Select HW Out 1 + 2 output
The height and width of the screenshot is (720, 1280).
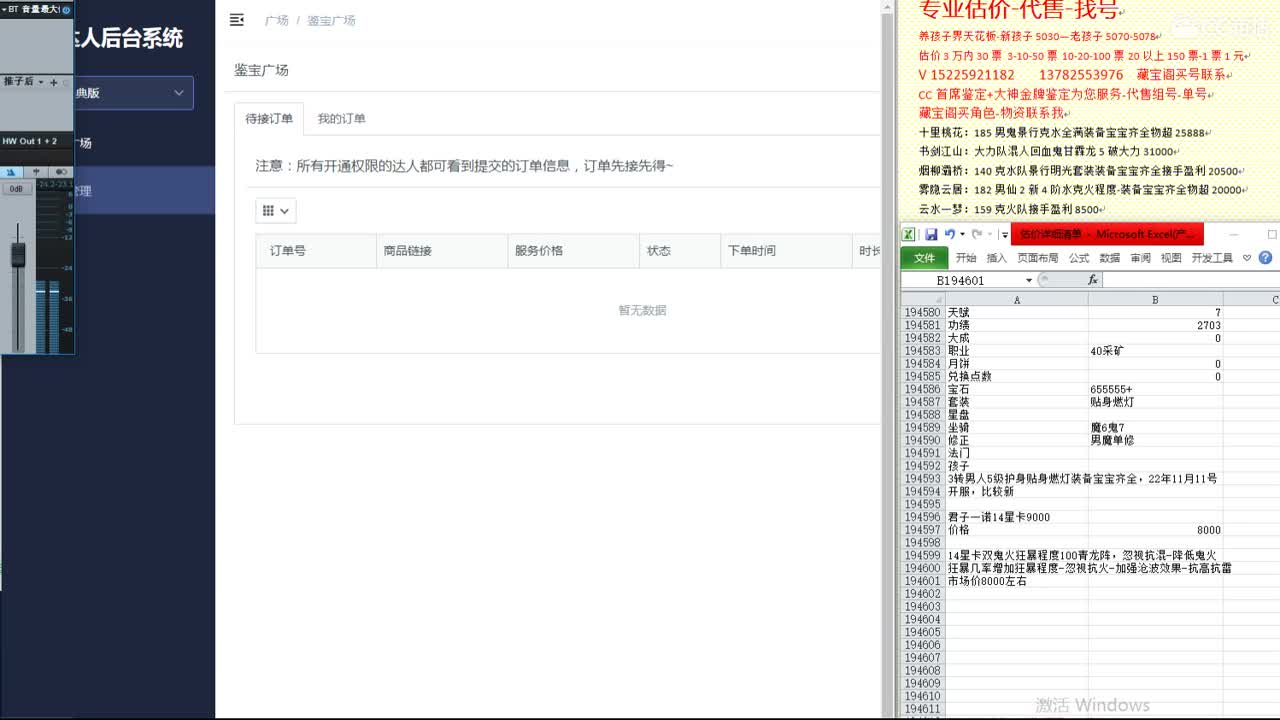pos(30,141)
